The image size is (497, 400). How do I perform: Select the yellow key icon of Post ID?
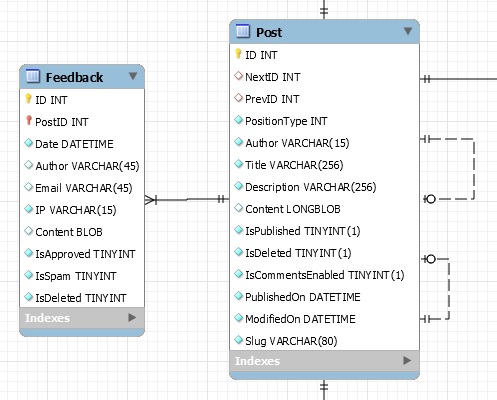pyautogui.click(x=238, y=54)
